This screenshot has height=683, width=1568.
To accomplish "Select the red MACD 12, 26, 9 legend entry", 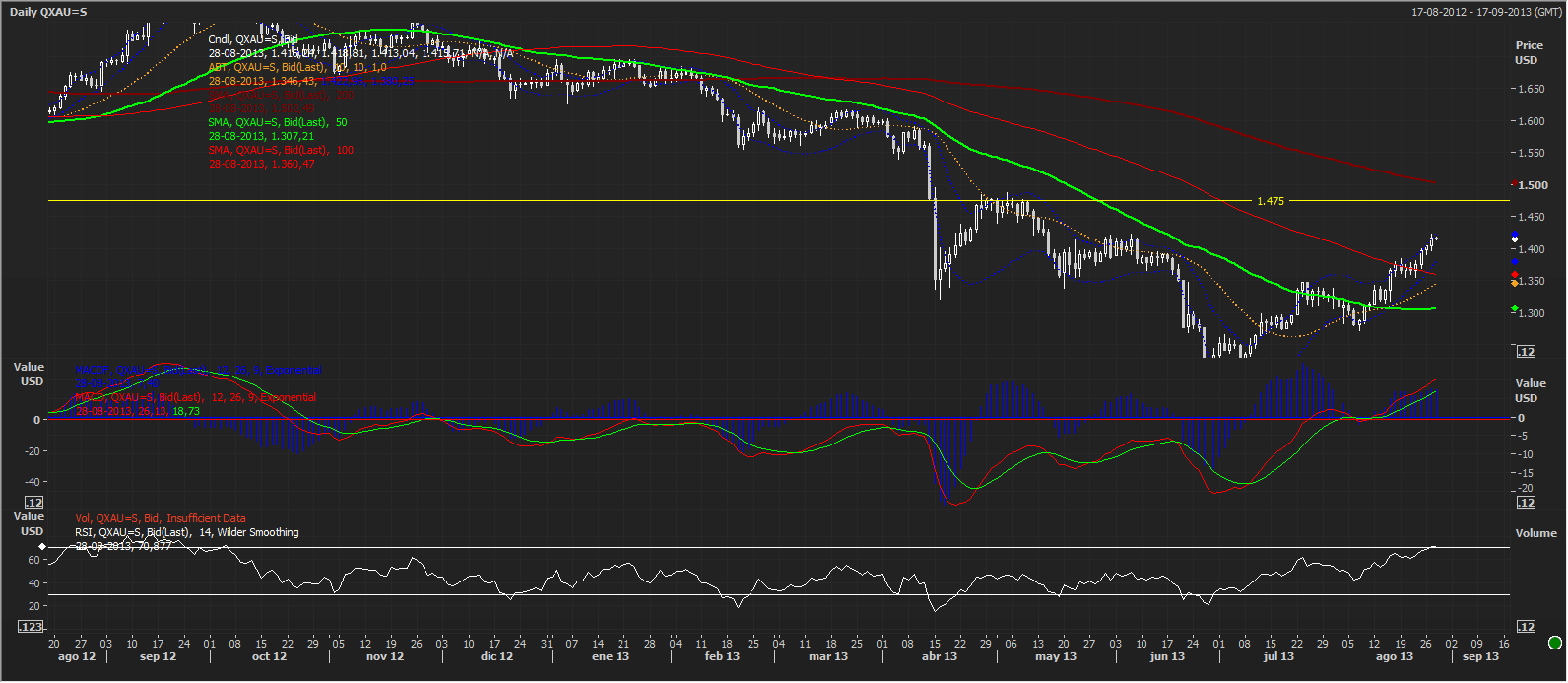I will pos(196,397).
